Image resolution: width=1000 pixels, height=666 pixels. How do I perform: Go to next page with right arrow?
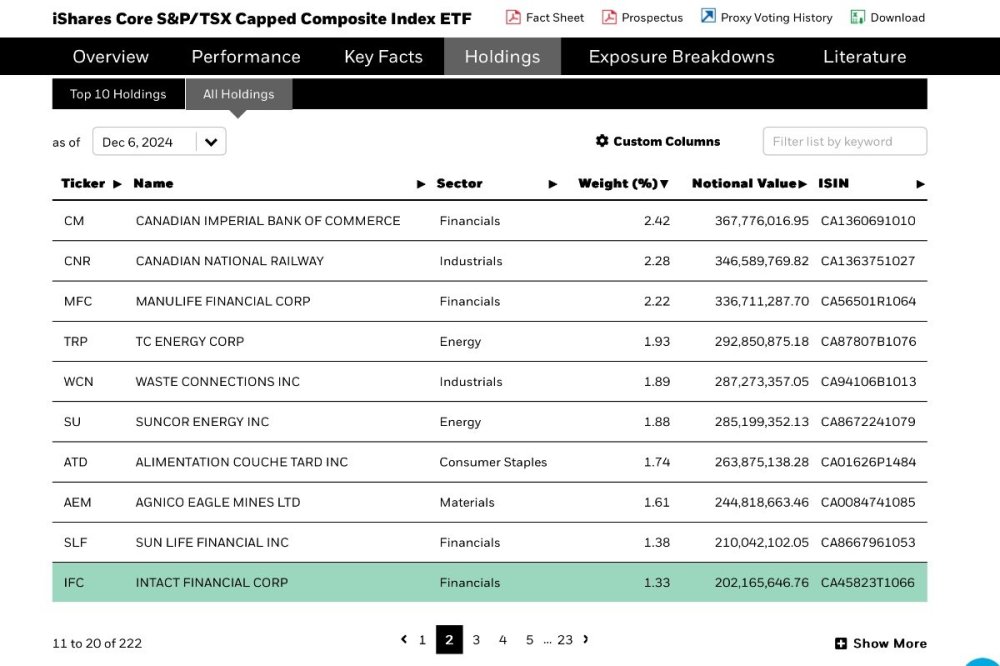pos(585,639)
